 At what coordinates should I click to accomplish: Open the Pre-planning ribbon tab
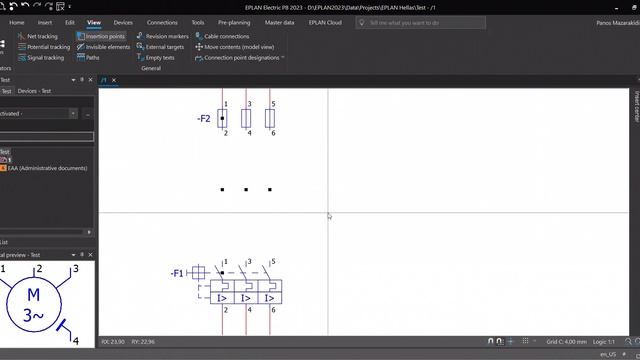point(234,22)
